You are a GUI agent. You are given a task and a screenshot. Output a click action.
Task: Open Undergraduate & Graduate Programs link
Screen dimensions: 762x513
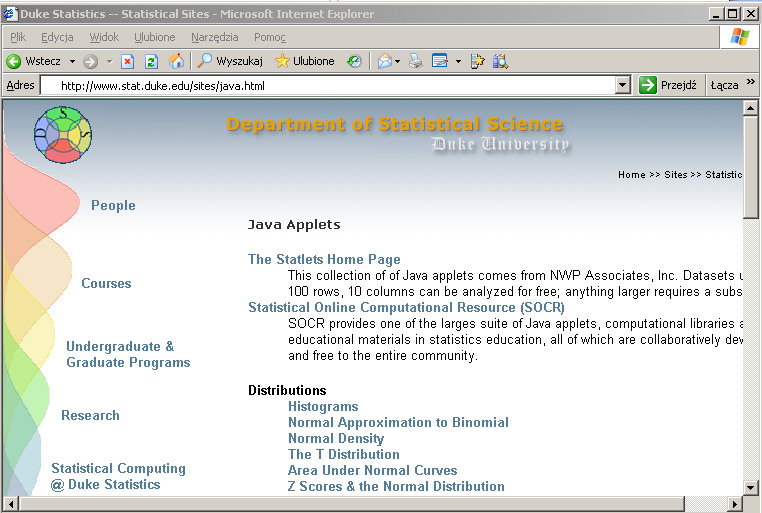click(x=128, y=354)
